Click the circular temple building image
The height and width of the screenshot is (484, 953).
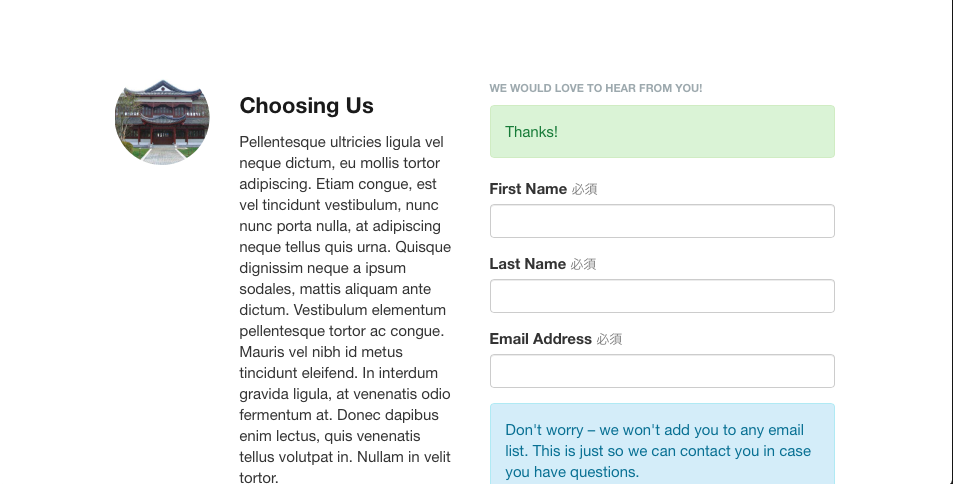coord(162,122)
